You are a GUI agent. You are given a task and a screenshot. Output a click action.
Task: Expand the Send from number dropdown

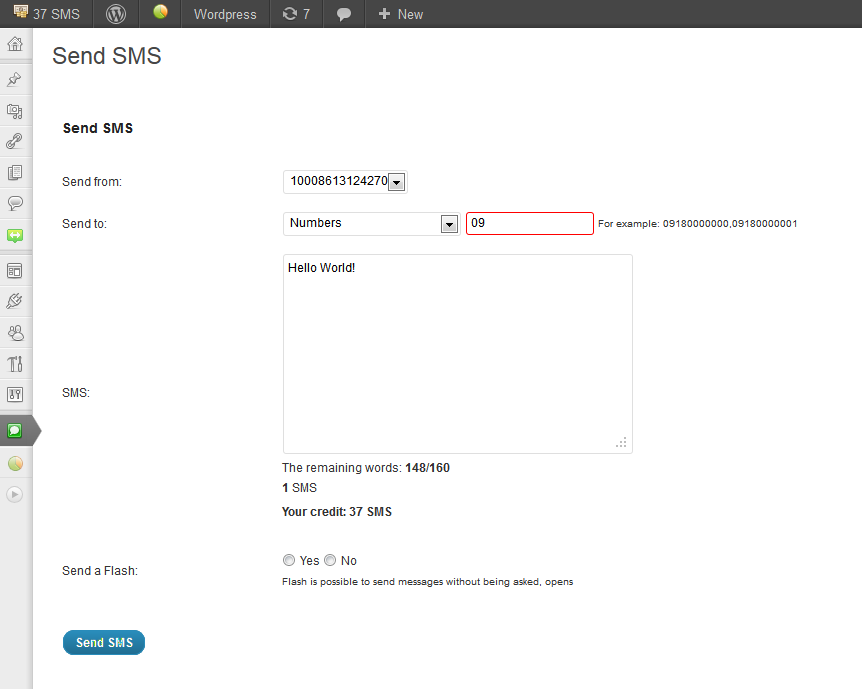[345, 181]
